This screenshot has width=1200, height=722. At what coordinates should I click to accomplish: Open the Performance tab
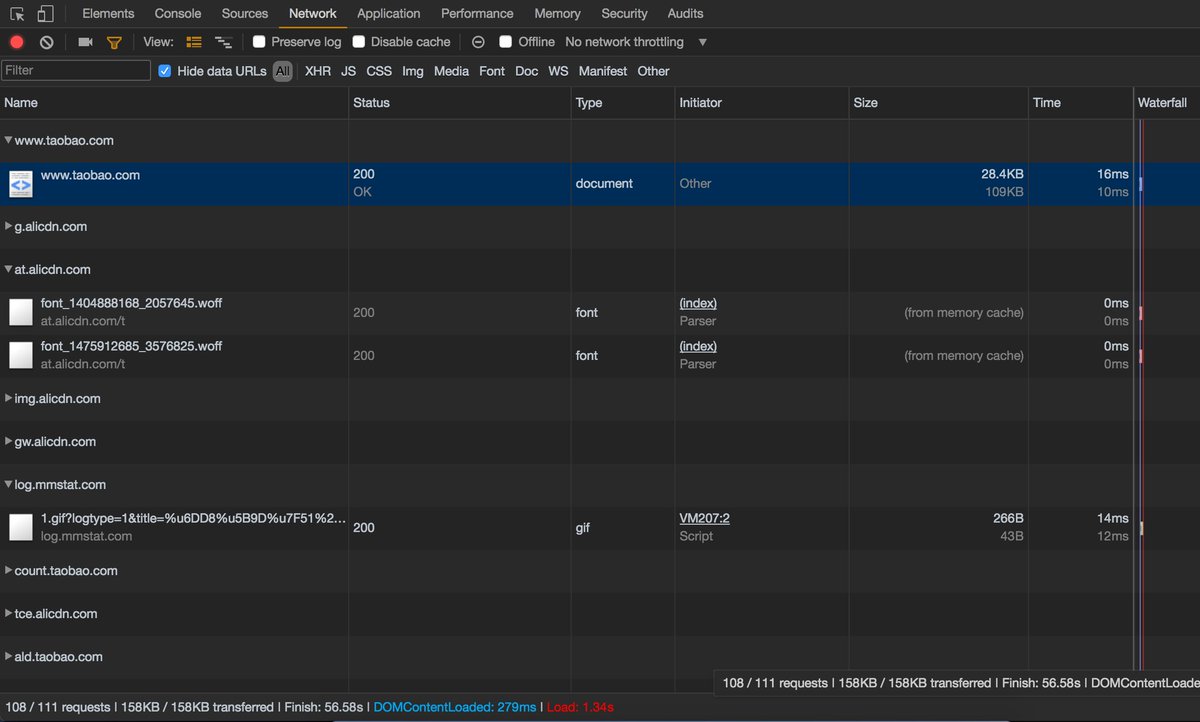click(x=477, y=14)
